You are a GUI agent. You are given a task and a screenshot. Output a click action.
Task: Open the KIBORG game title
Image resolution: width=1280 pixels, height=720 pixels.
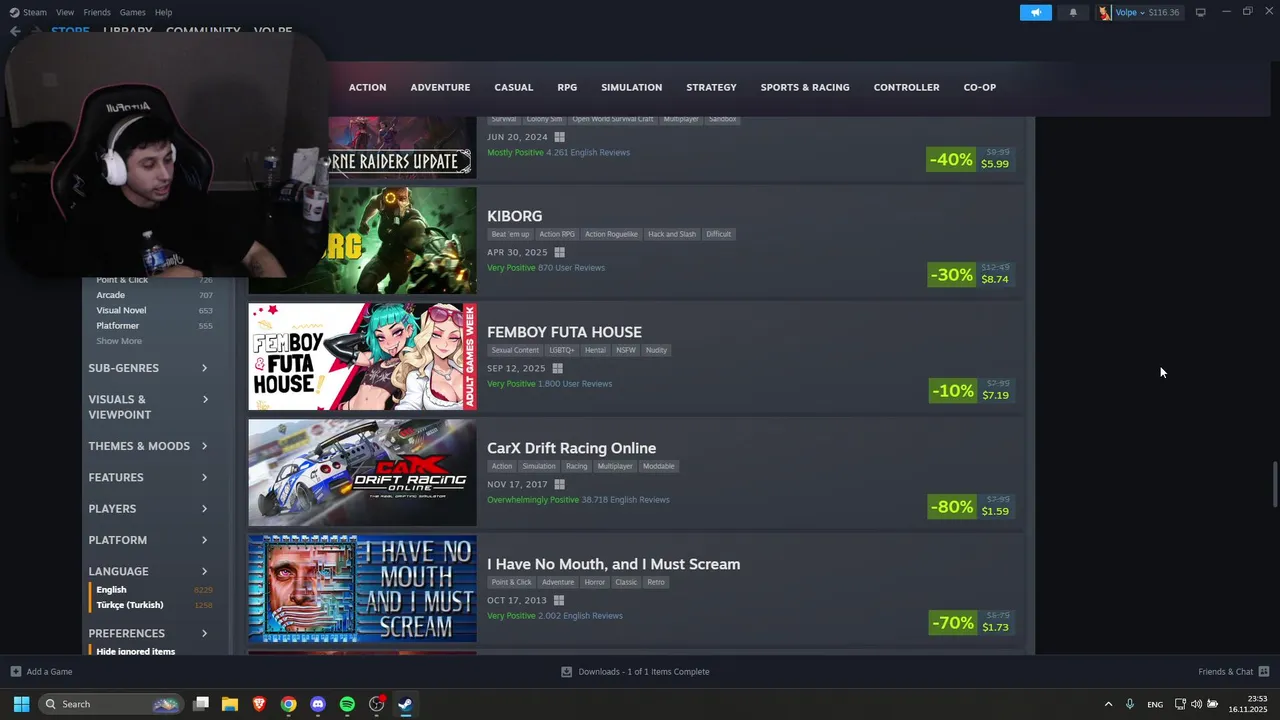click(515, 216)
